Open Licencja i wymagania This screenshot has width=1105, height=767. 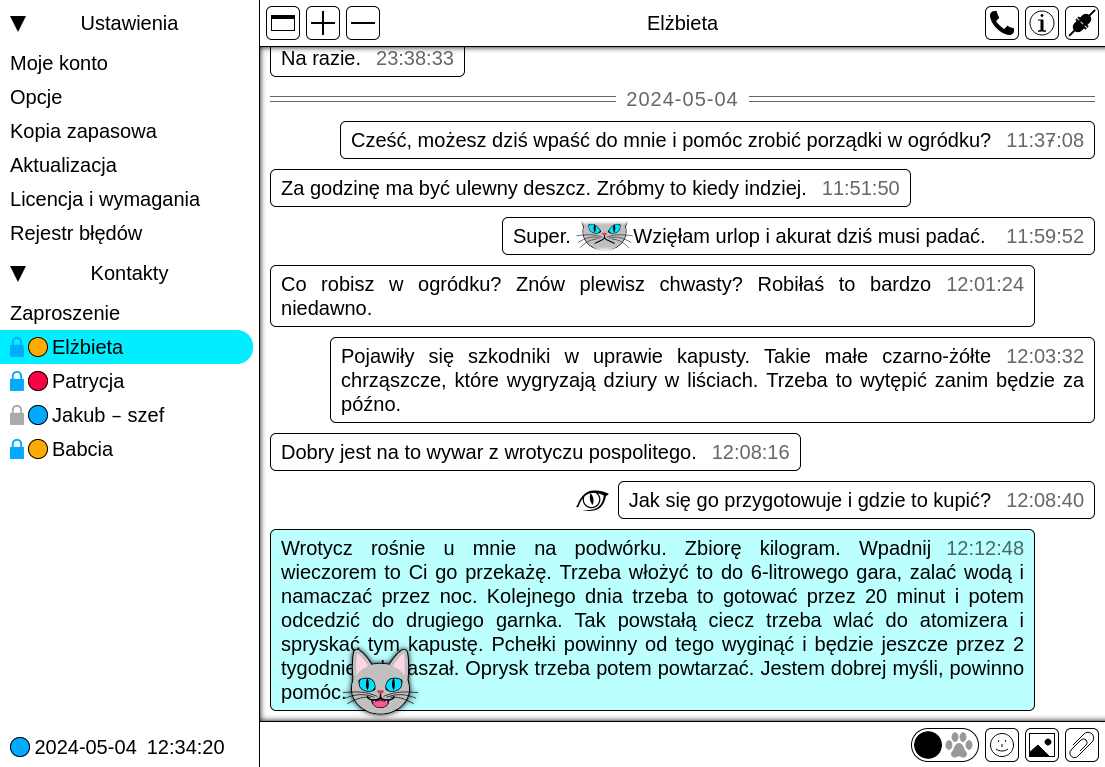(x=105, y=199)
